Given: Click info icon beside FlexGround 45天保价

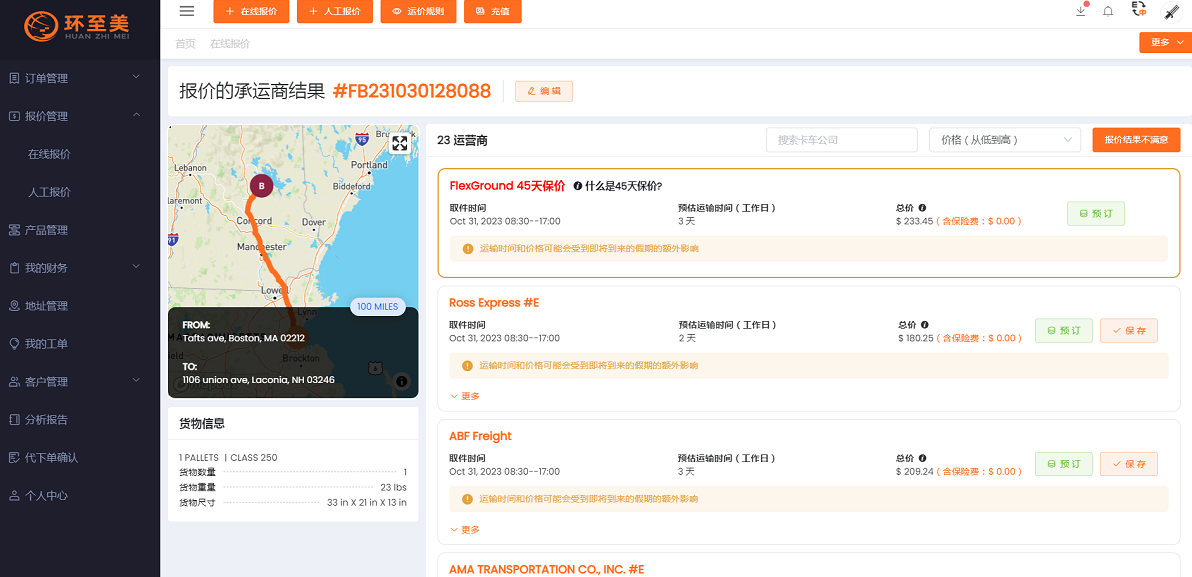Looking at the screenshot, I should pos(578,186).
